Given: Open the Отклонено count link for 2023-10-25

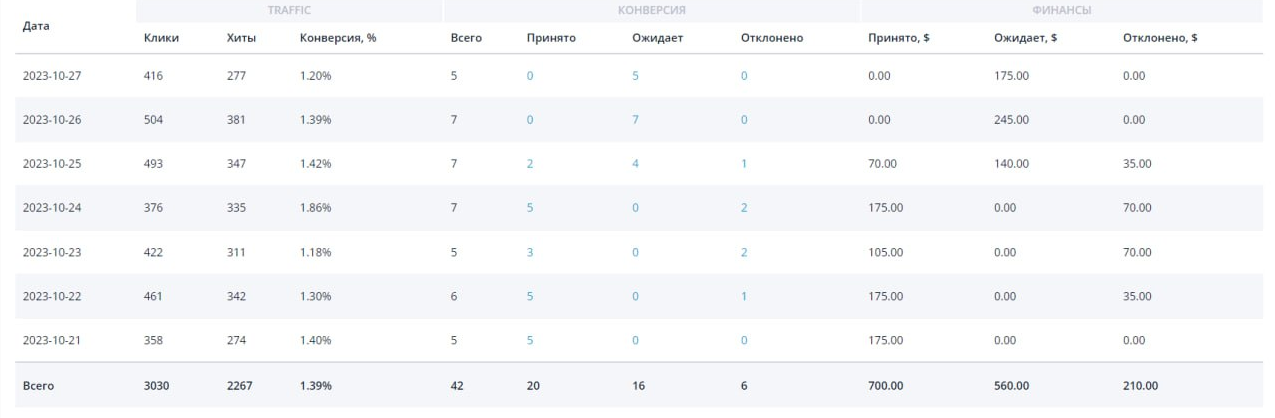Looking at the screenshot, I should click(744, 164).
